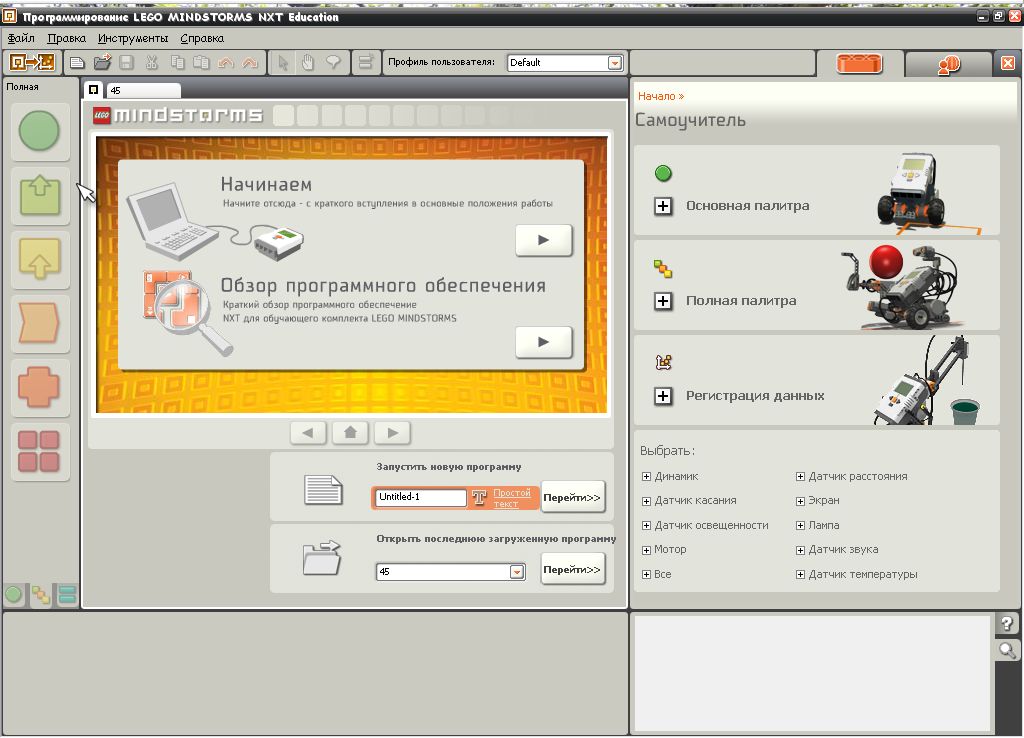Select the comment tool

(x=333, y=63)
